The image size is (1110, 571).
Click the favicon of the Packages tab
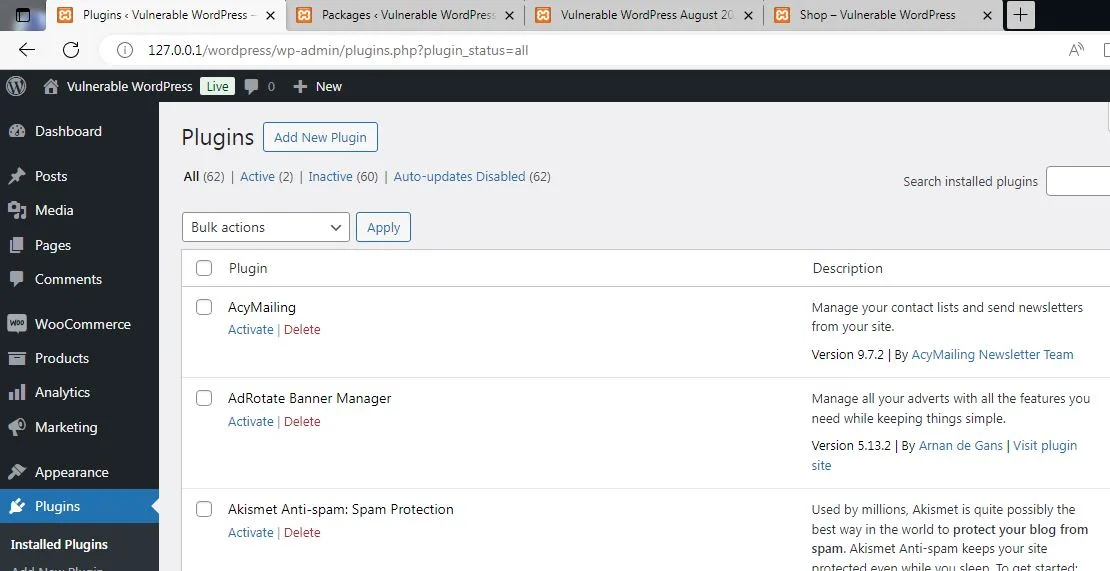[304, 15]
